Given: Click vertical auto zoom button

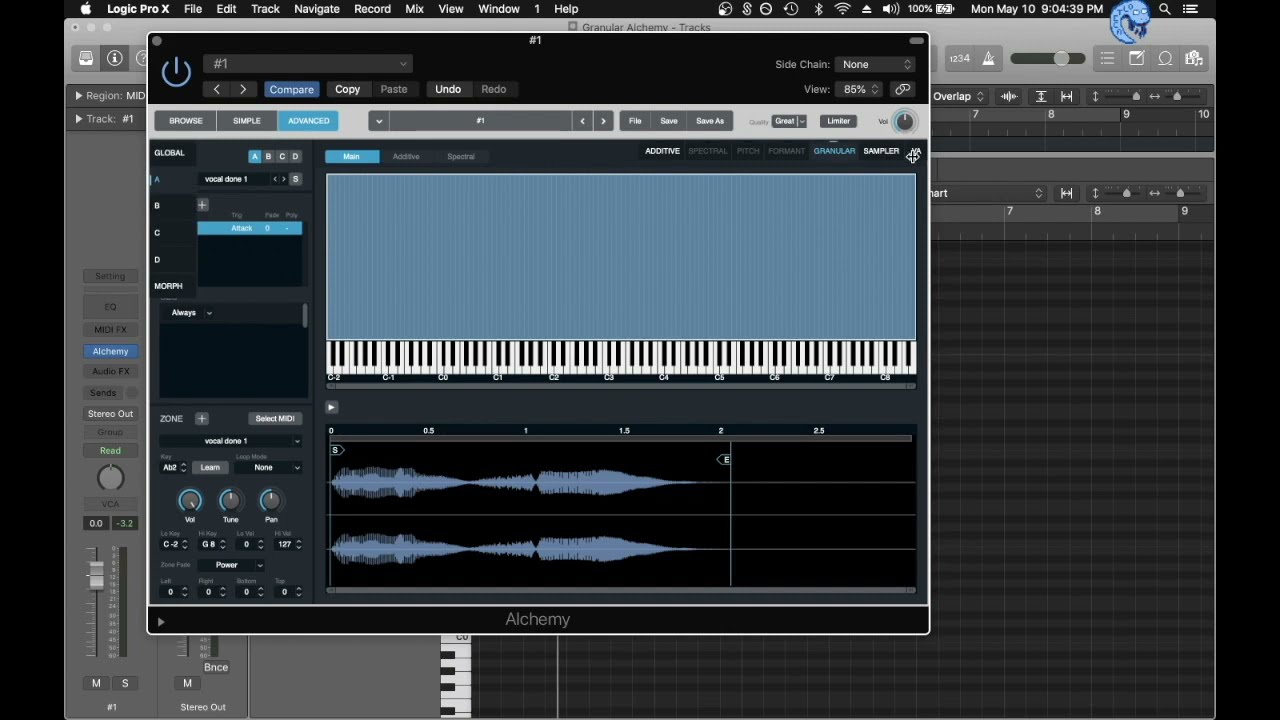Looking at the screenshot, I should coord(1041,96).
